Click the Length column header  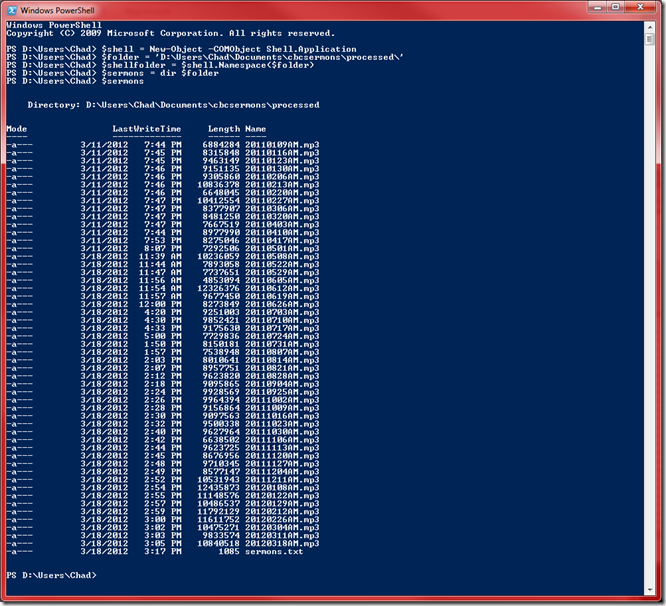click(x=223, y=129)
